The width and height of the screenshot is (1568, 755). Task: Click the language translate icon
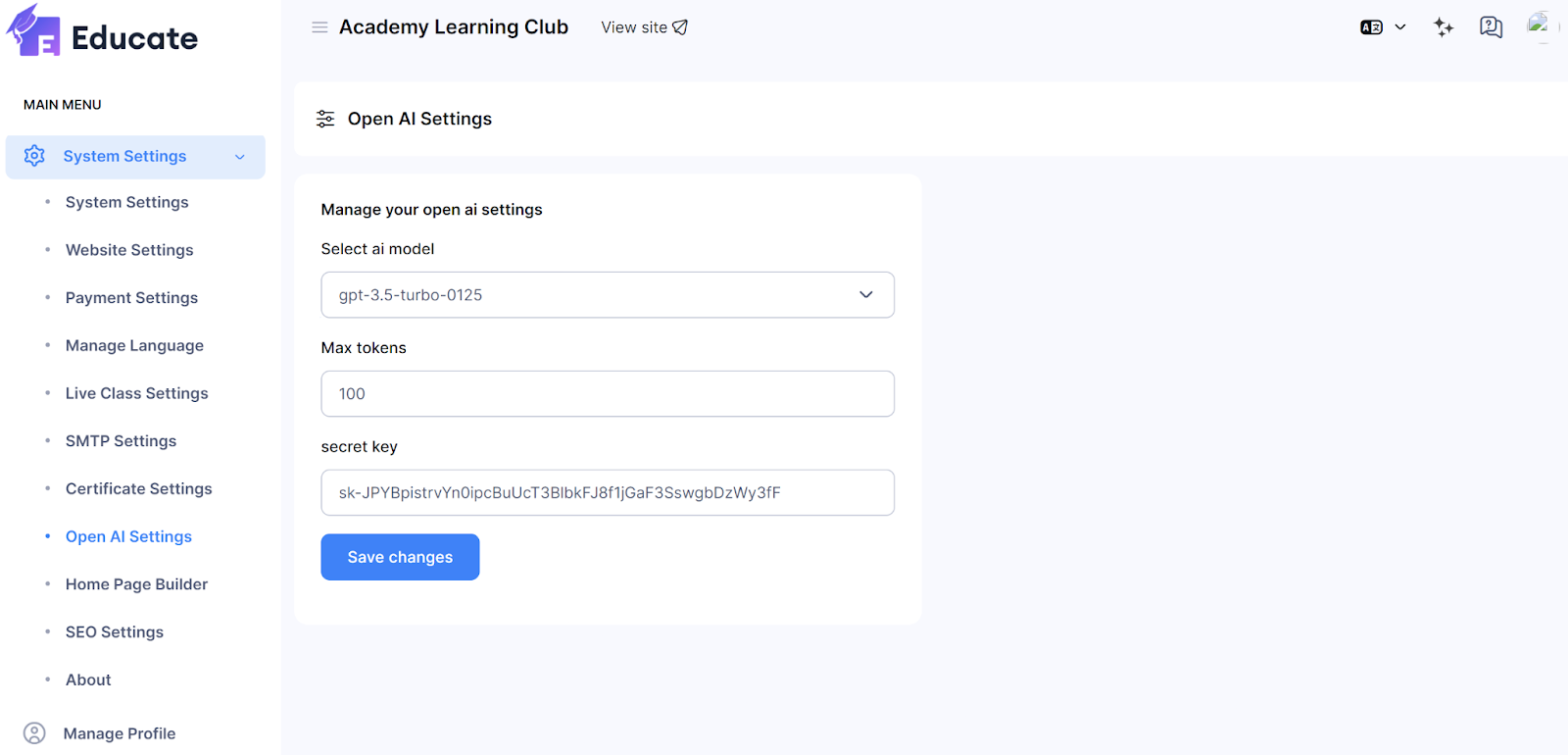[x=1371, y=27]
